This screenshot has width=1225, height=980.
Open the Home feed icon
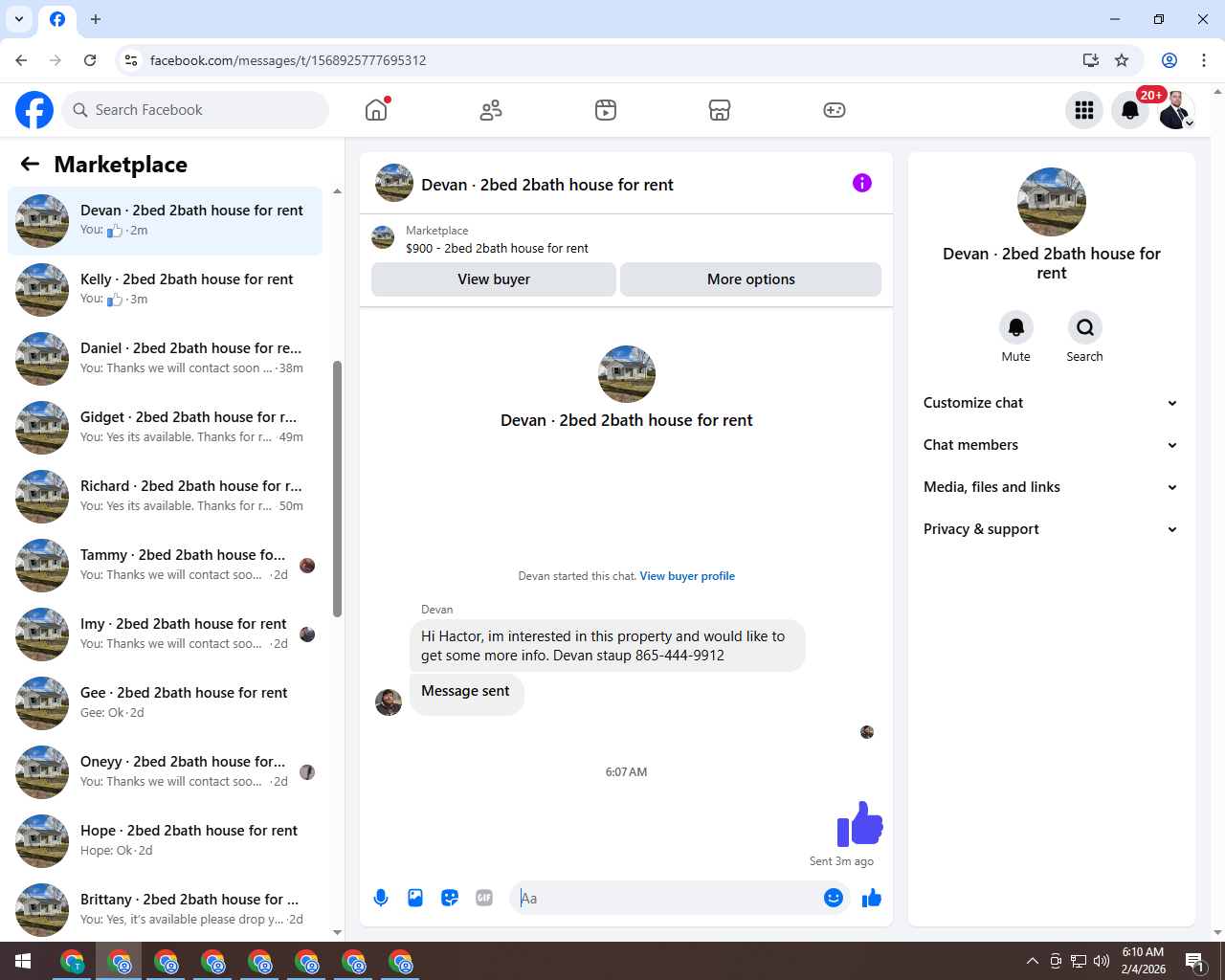376,110
